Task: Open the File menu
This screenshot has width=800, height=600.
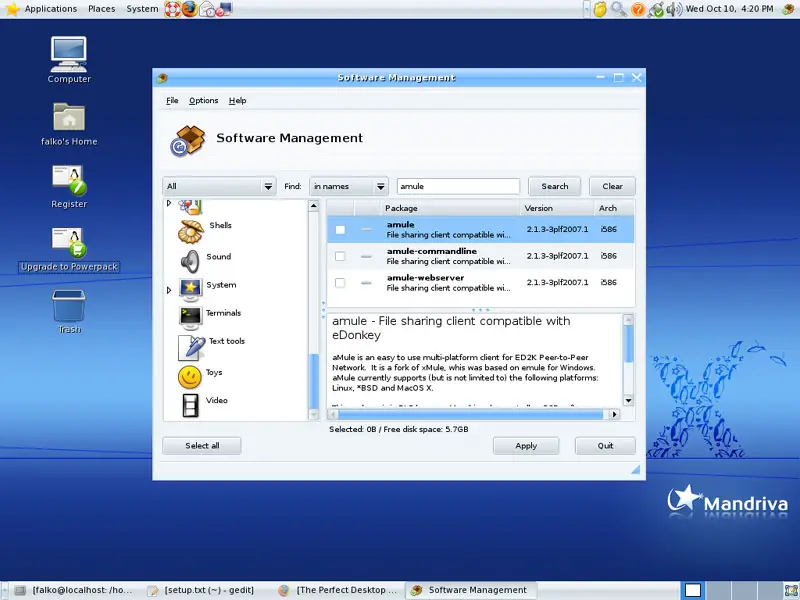Action: tap(172, 101)
